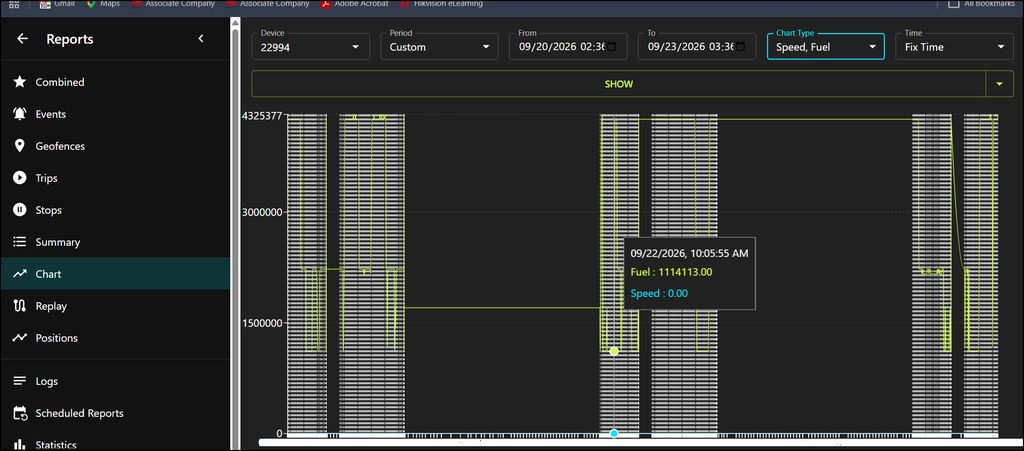1024x451 pixels.
Task: Click the tooltip timestamp 09/22/2026, 10:05:55 AM
Action: [x=689, y=253]
